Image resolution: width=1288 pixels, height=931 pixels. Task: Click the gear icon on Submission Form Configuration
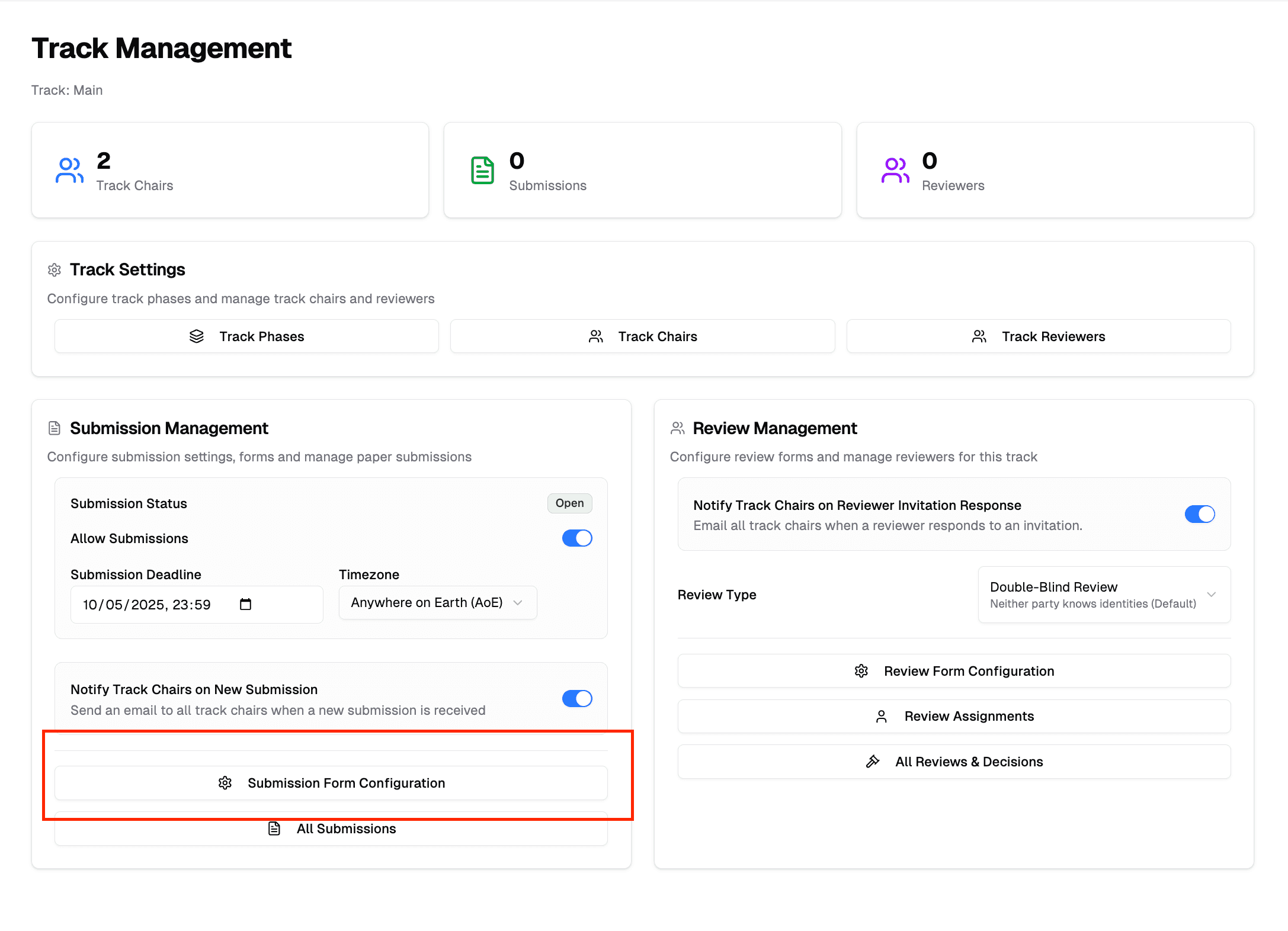(x=225, y=783)
